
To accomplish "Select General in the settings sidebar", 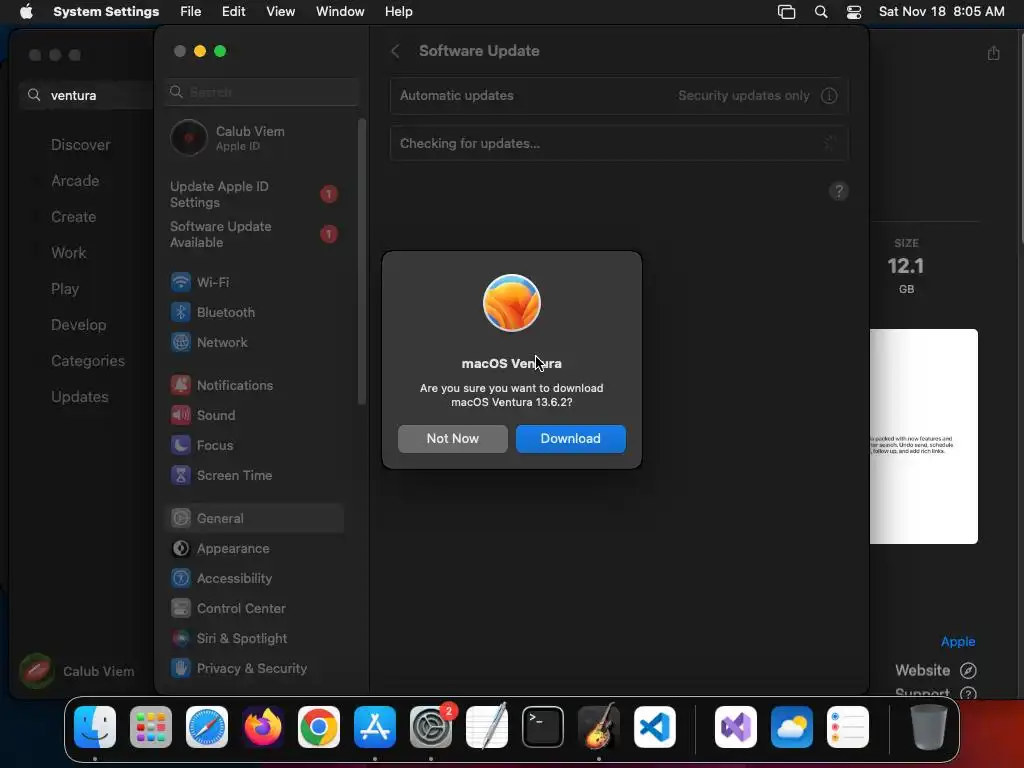I will 255,519.
